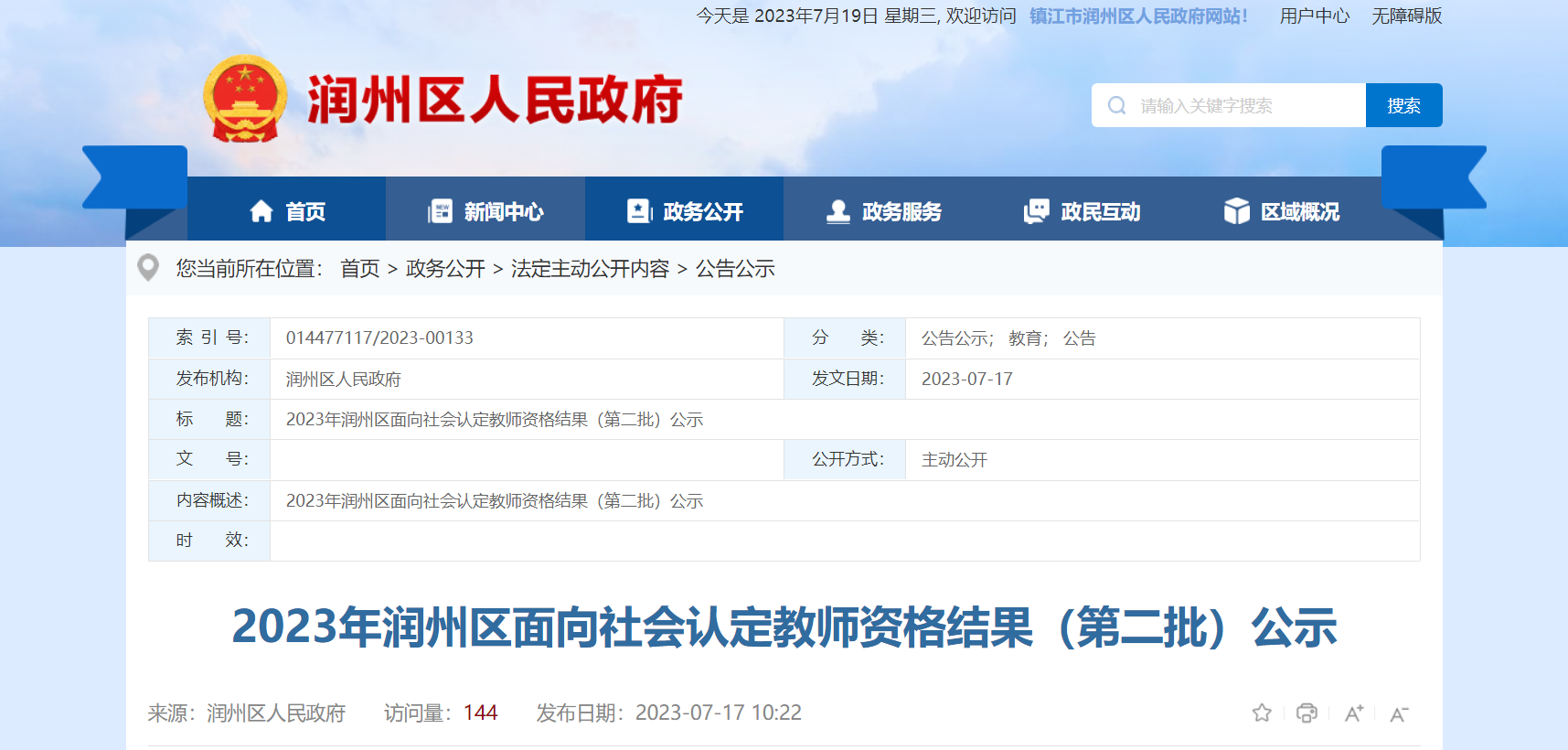Click 公告公示 breadcrumb link
Image resolution: width=1568 pixels, height=750 pixels.
(735, 268)
